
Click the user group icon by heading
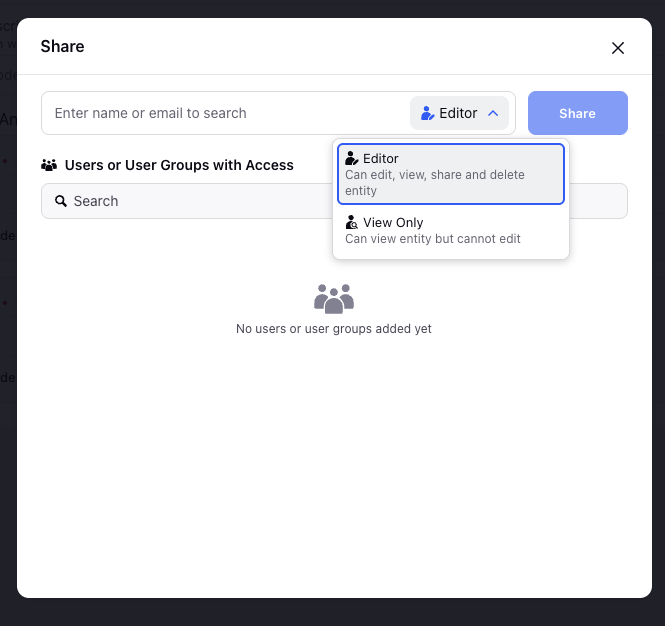[49, 165]
